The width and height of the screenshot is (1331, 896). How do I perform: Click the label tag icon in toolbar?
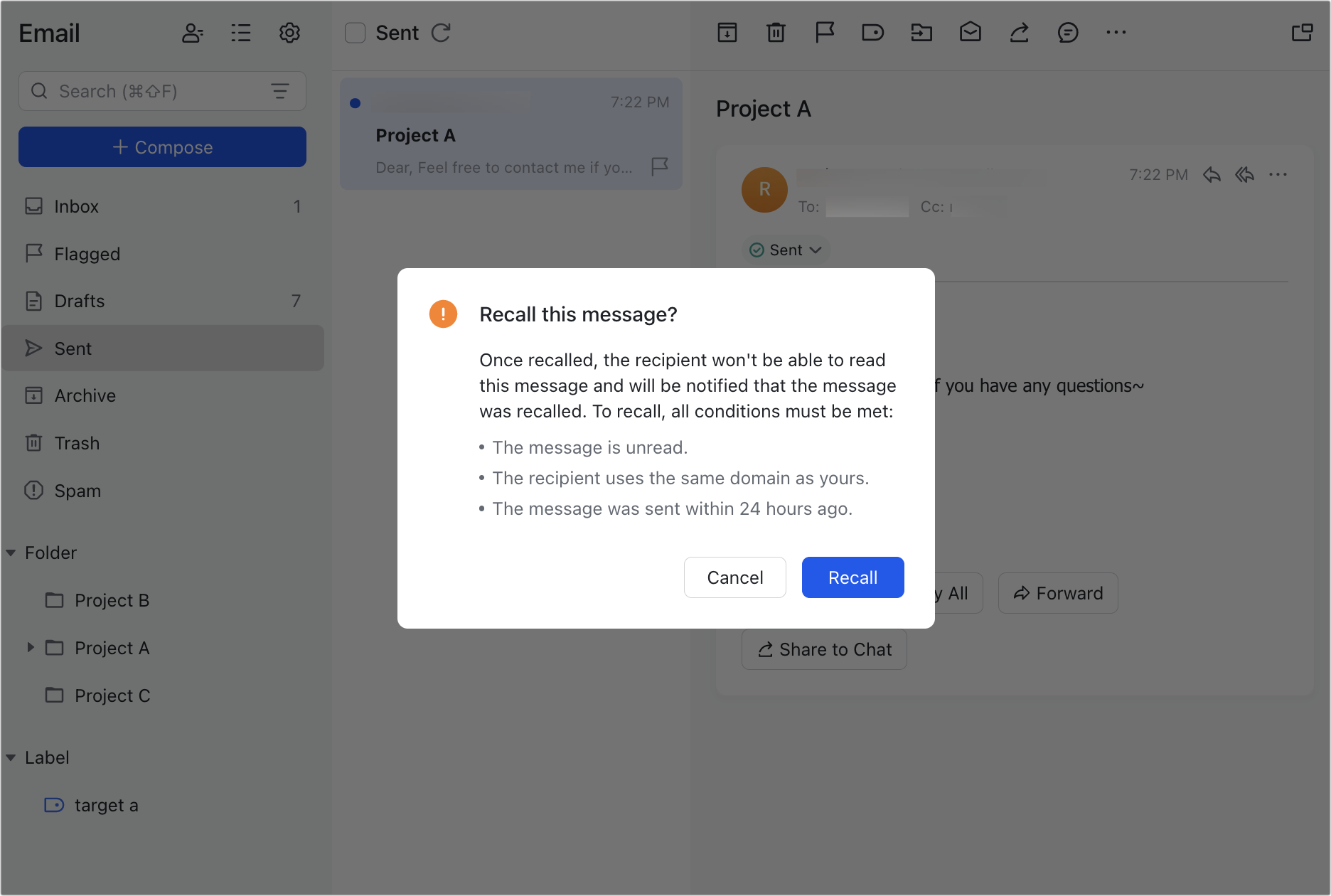coord(872,33)
